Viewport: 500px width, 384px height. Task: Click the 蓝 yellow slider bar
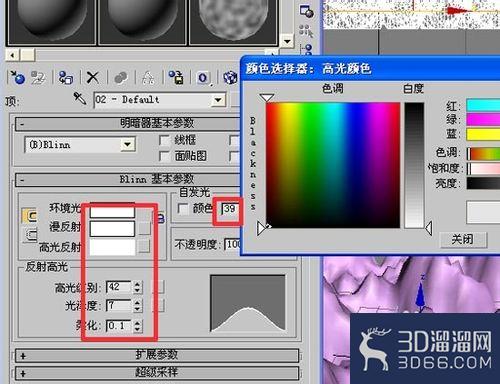coord(483,134)
